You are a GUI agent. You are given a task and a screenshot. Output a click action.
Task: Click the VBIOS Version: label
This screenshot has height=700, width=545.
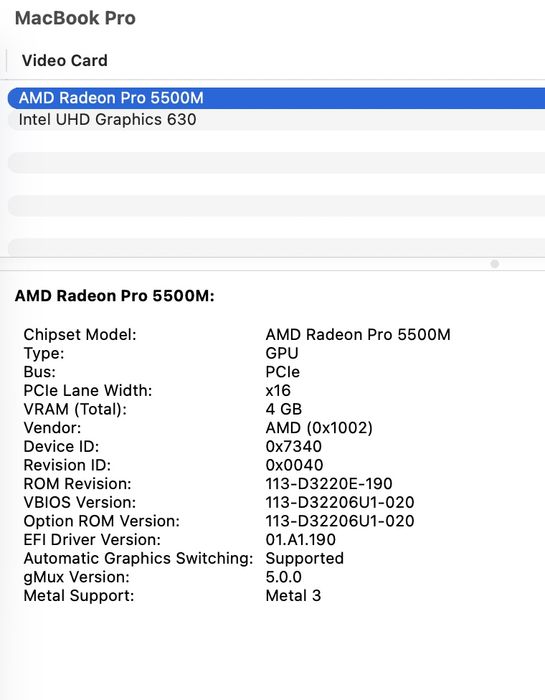point(79,503)
